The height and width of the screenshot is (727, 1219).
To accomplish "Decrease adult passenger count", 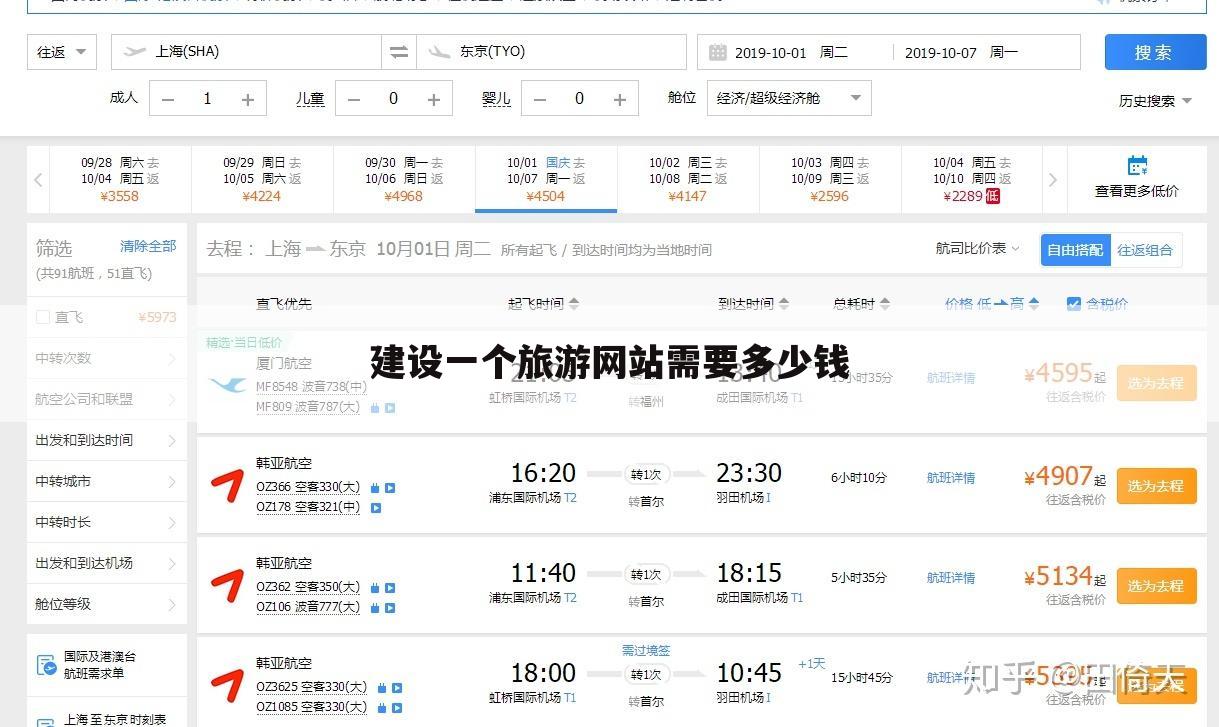I will [x=168, y=99].
